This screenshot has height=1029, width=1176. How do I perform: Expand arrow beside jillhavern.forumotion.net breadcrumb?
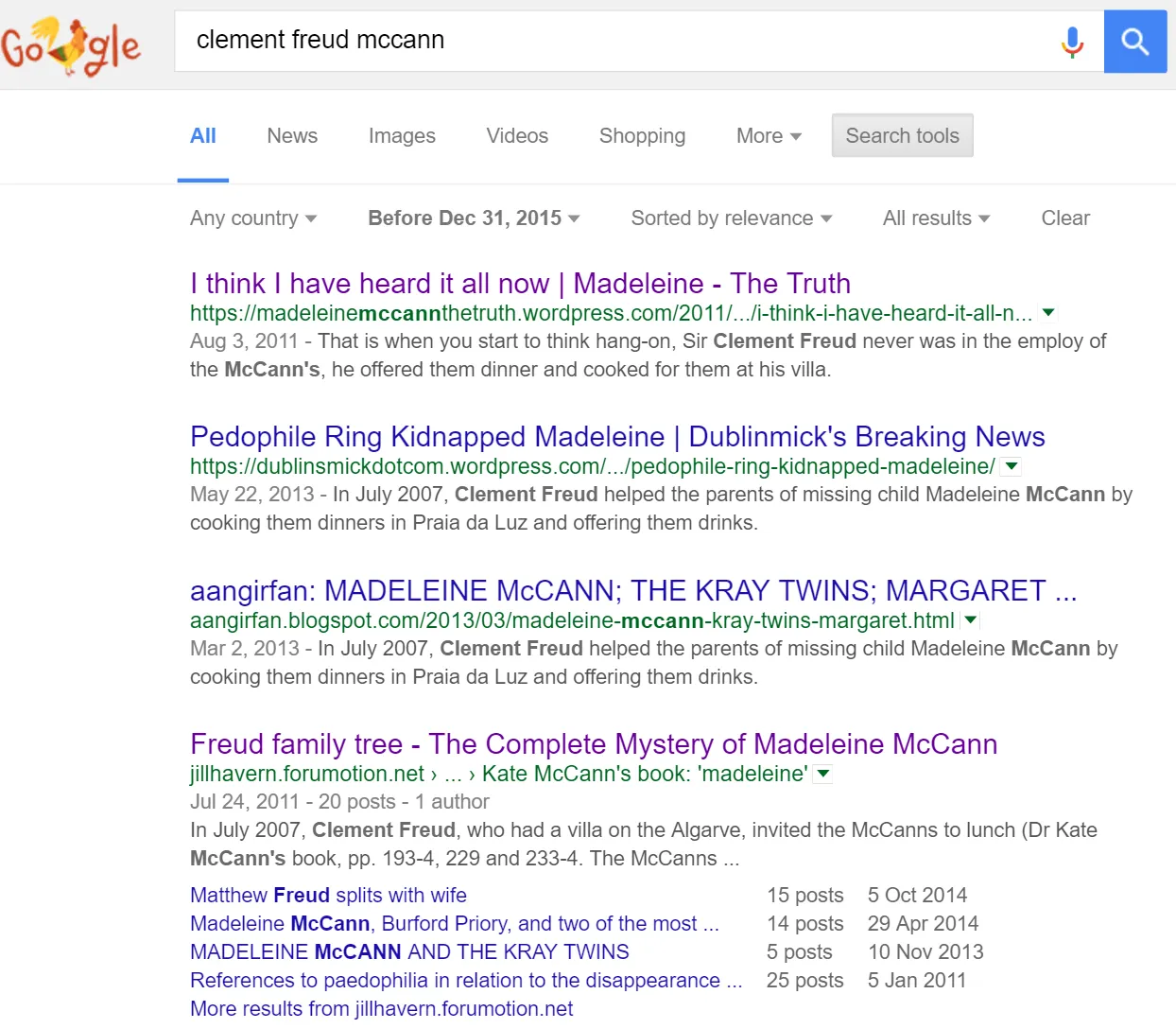pyautogui.click(x=823, y=774)
